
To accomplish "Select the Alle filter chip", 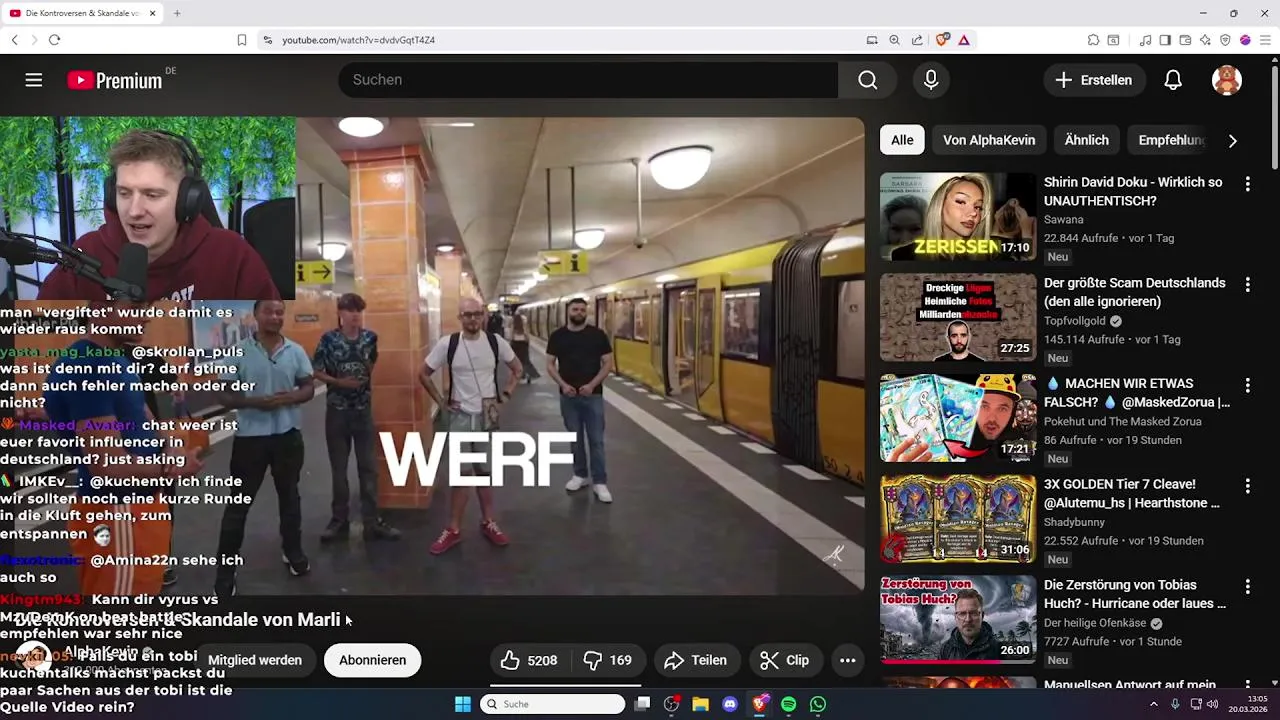I will pyautogui.click(x=902, y=140).
